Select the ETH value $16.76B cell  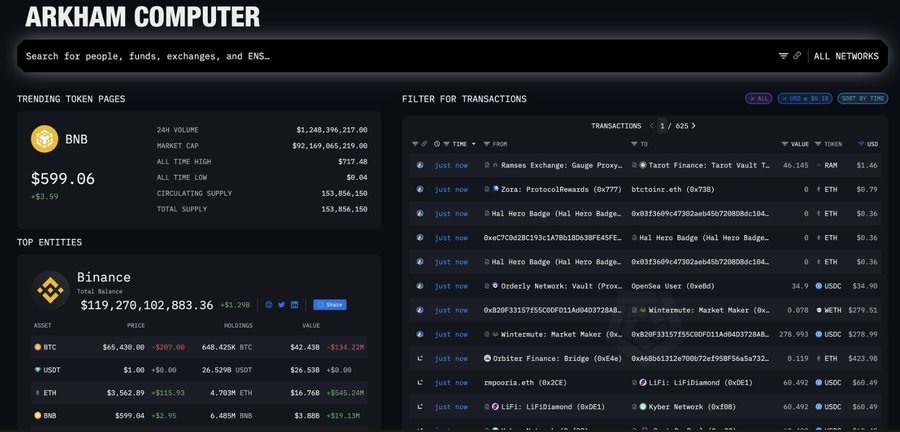(x=305, y=393)
